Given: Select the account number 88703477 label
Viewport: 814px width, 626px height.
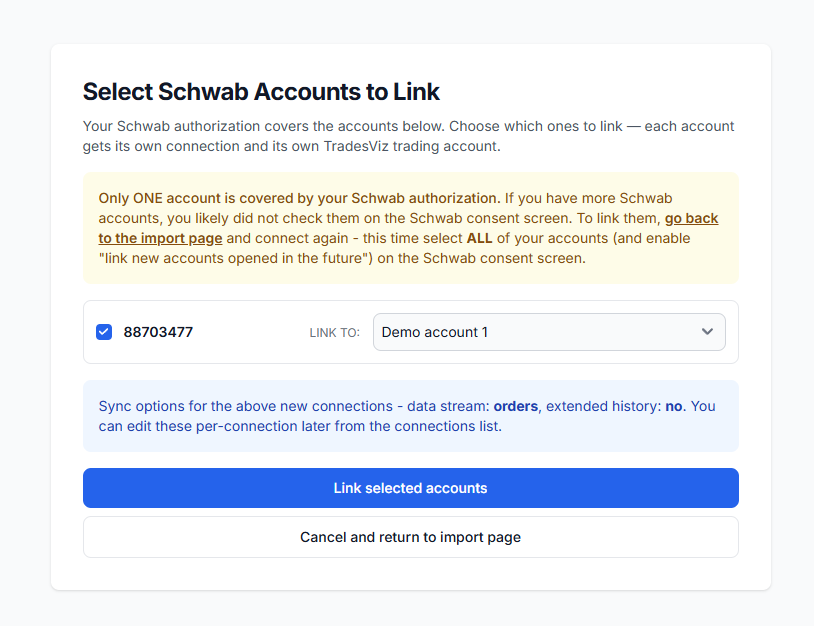Looking at the screenshot, I should [x=158, y=332].
